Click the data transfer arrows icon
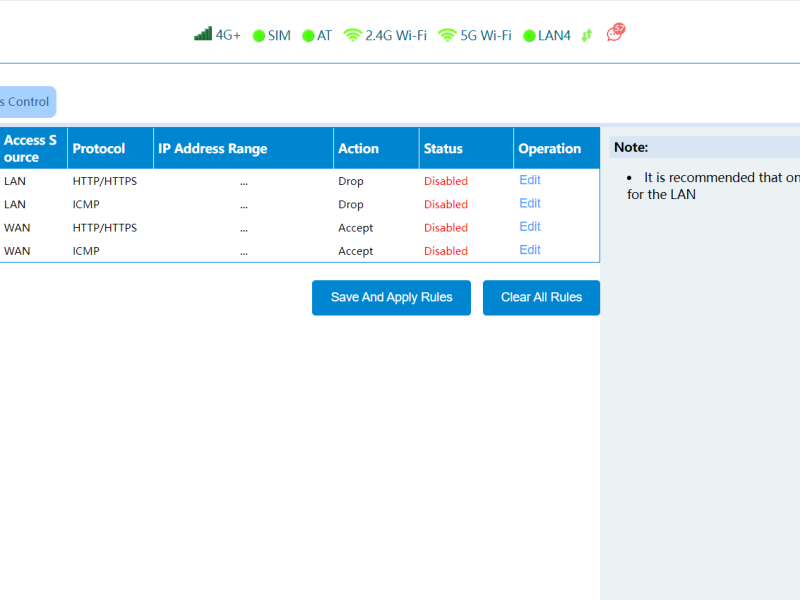The image size is (800, 600). [x=587, y=35]
